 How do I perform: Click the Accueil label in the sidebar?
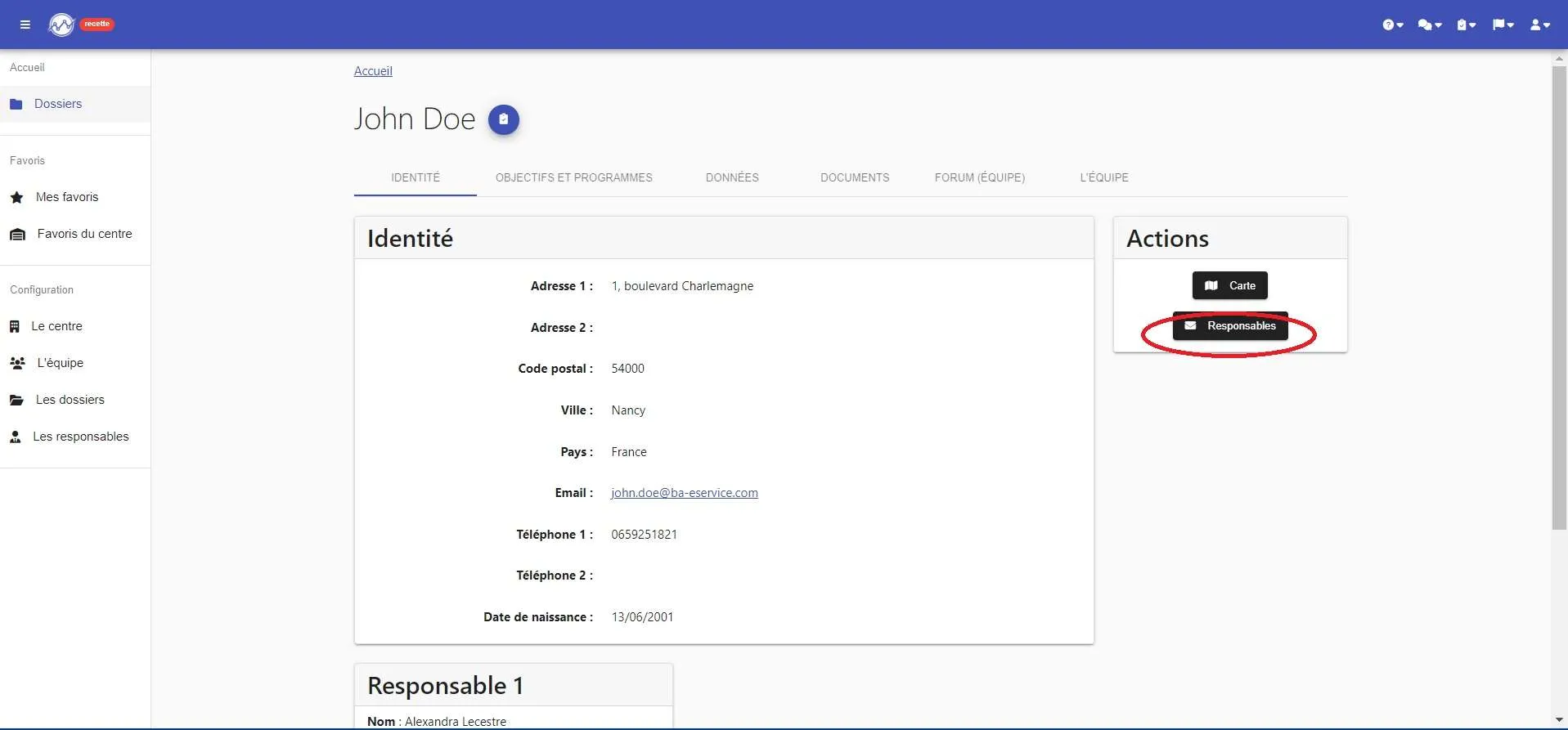point(27,68)
